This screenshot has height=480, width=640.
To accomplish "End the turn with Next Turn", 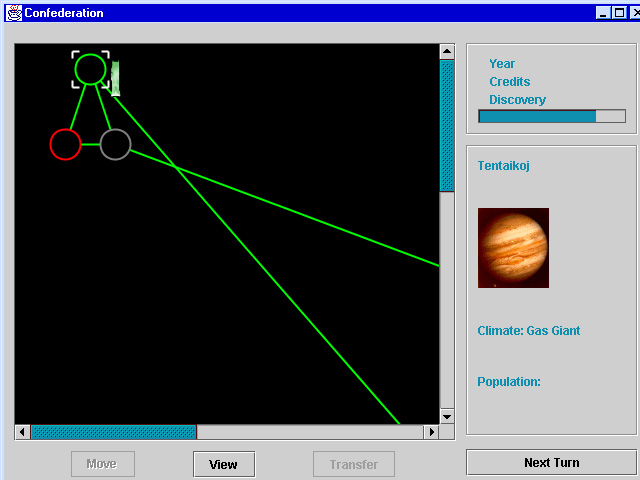I will [x=551, y=462].
